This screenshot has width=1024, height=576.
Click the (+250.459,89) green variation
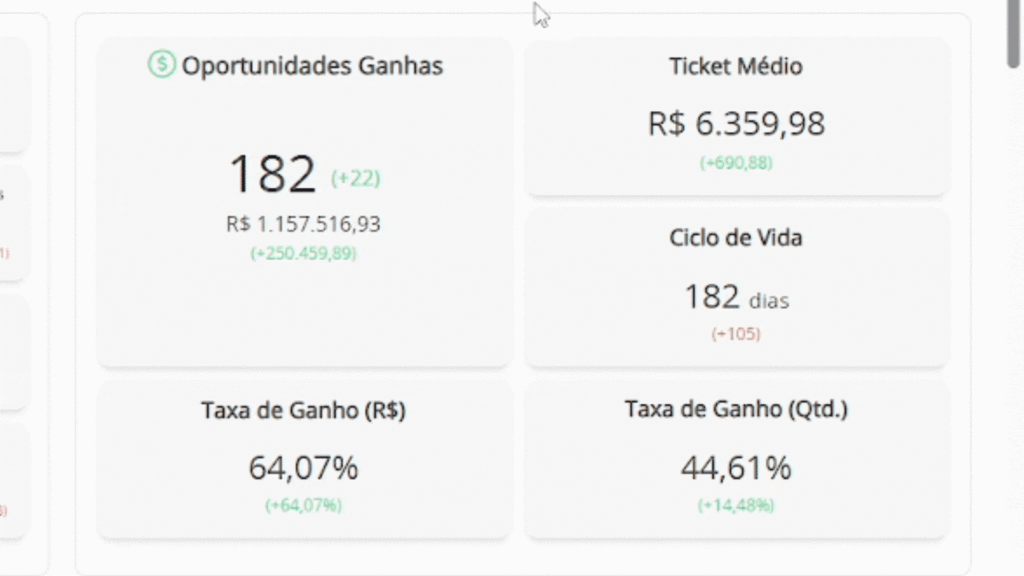click(x=303, y=253)
